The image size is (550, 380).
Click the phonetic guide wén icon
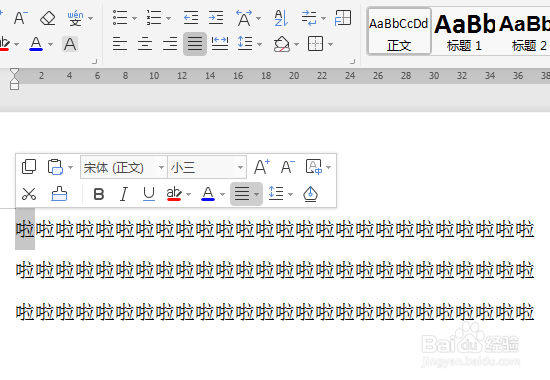point(75,18)
